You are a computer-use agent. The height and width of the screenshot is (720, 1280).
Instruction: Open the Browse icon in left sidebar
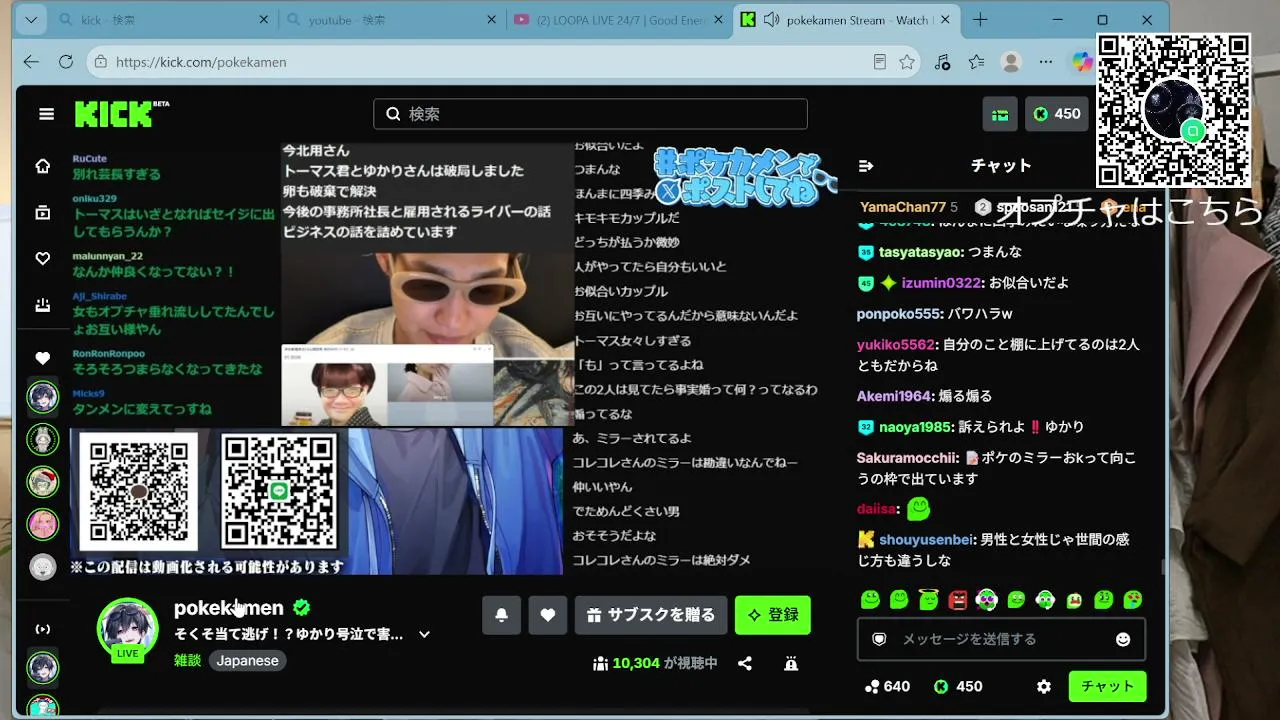click(x=43, y=212)
